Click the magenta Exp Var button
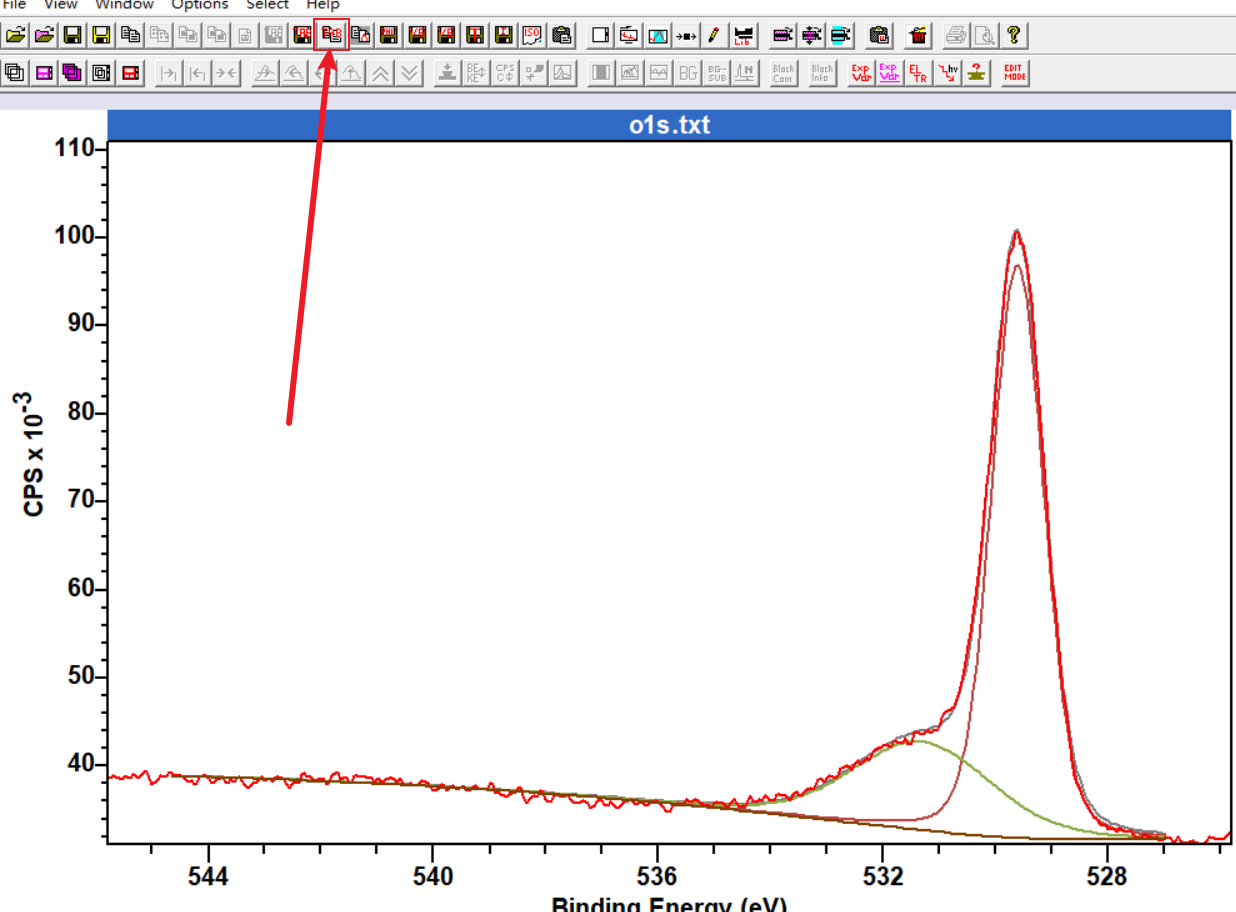 [889, 73]
